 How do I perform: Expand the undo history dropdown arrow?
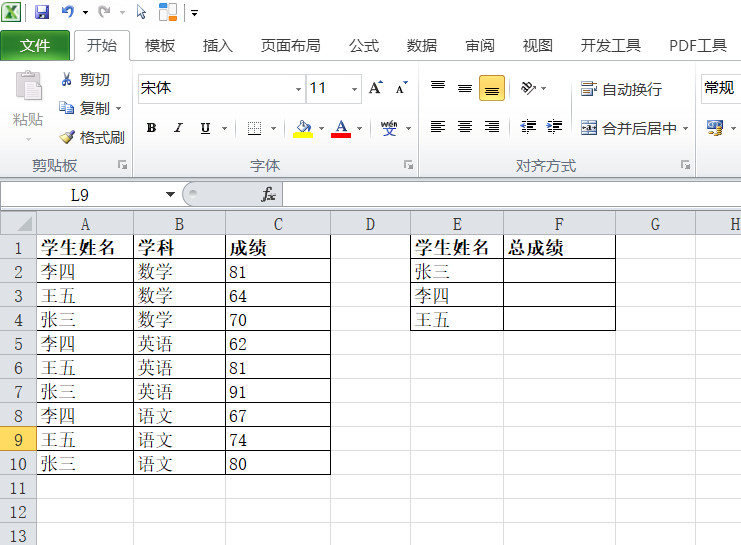click(85, 12)
